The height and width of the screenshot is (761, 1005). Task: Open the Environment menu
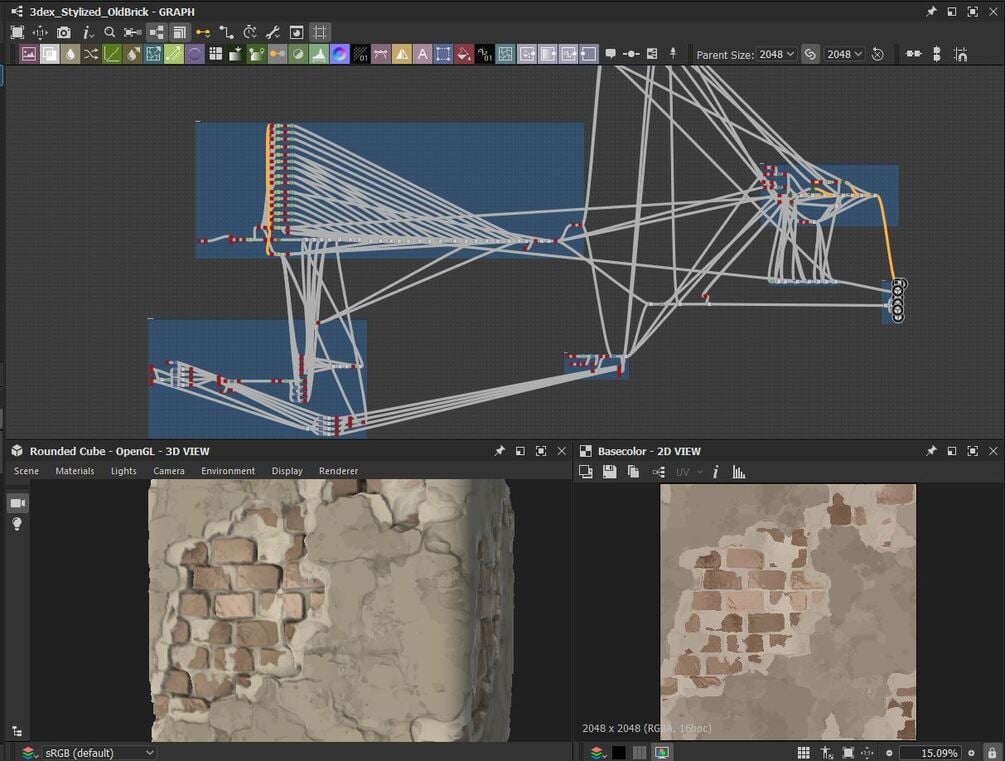coord(228,471)
